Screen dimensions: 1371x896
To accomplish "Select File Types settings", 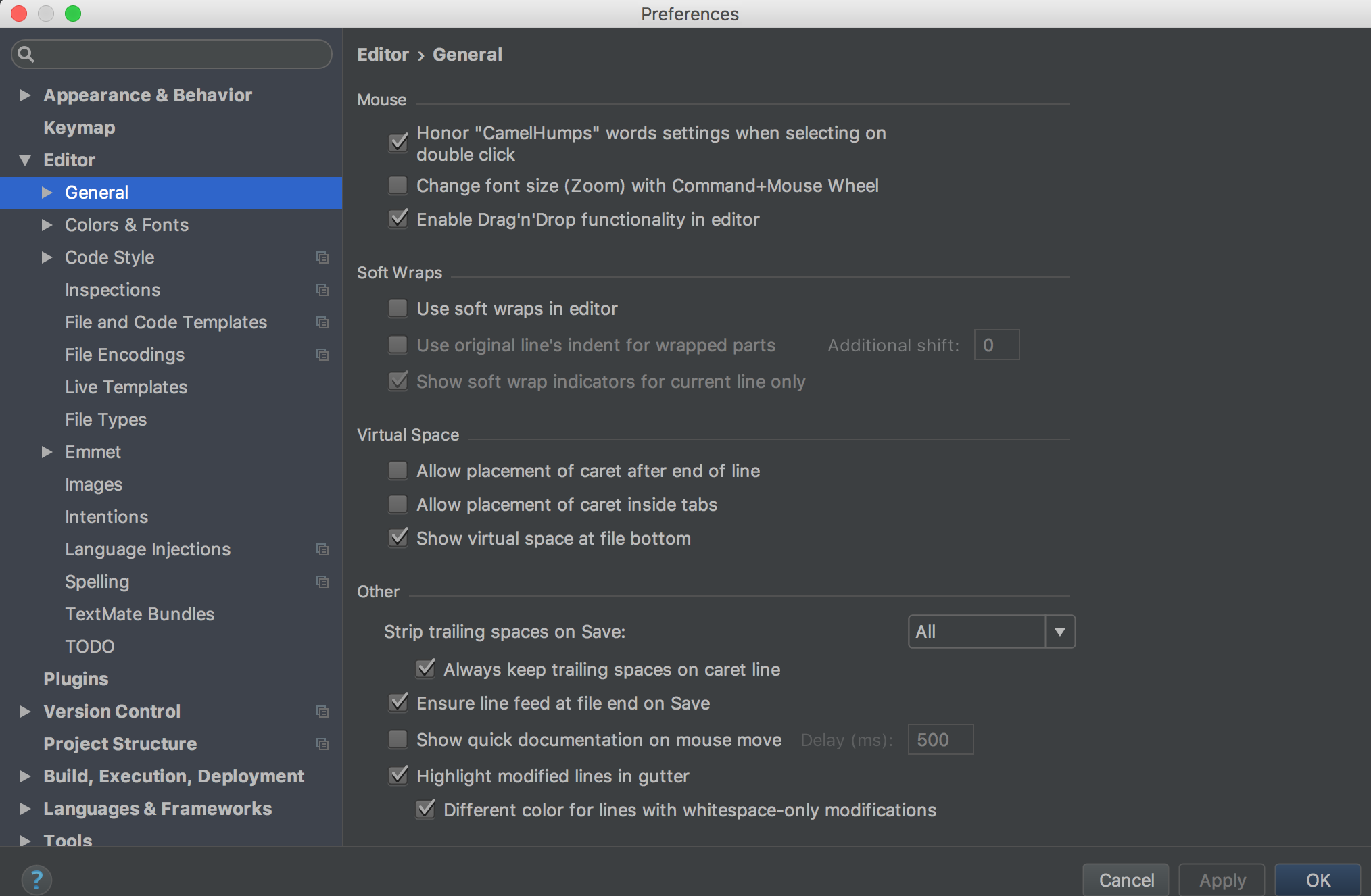I will point(105,420).
